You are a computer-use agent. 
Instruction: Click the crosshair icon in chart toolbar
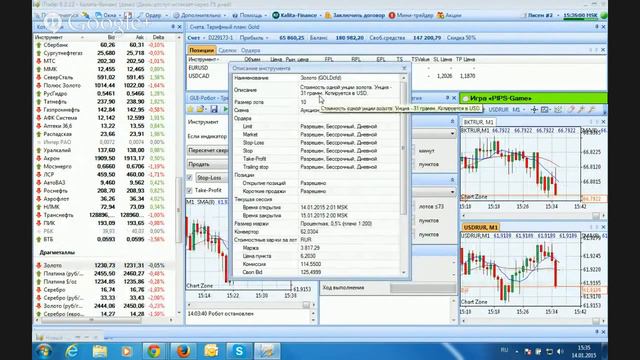(534, 109)
